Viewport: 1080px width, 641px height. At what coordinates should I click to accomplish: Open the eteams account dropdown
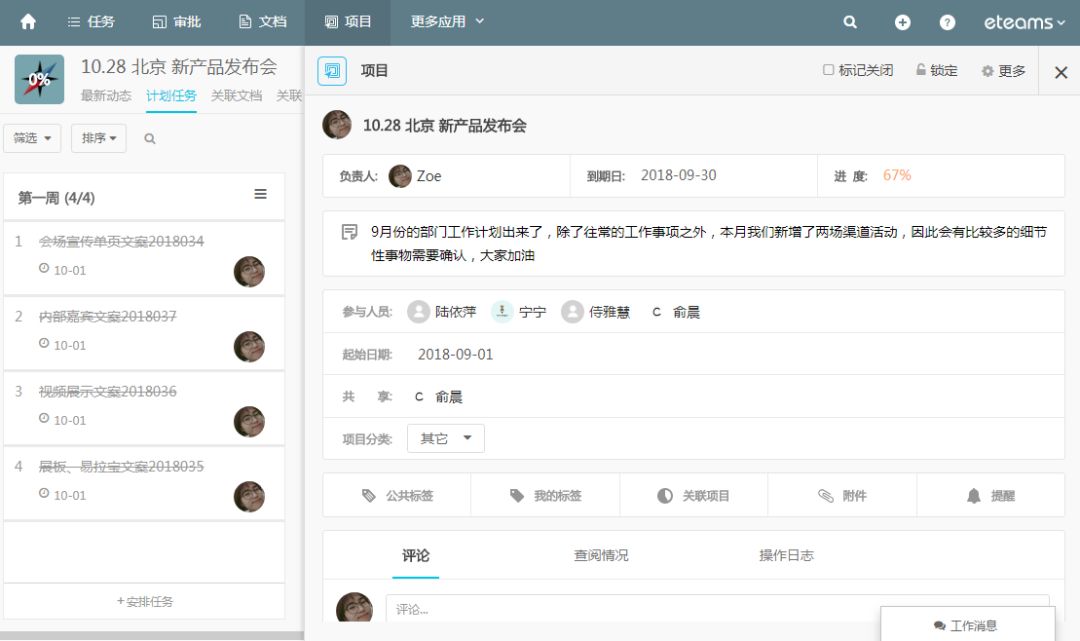coord(1024,23)
